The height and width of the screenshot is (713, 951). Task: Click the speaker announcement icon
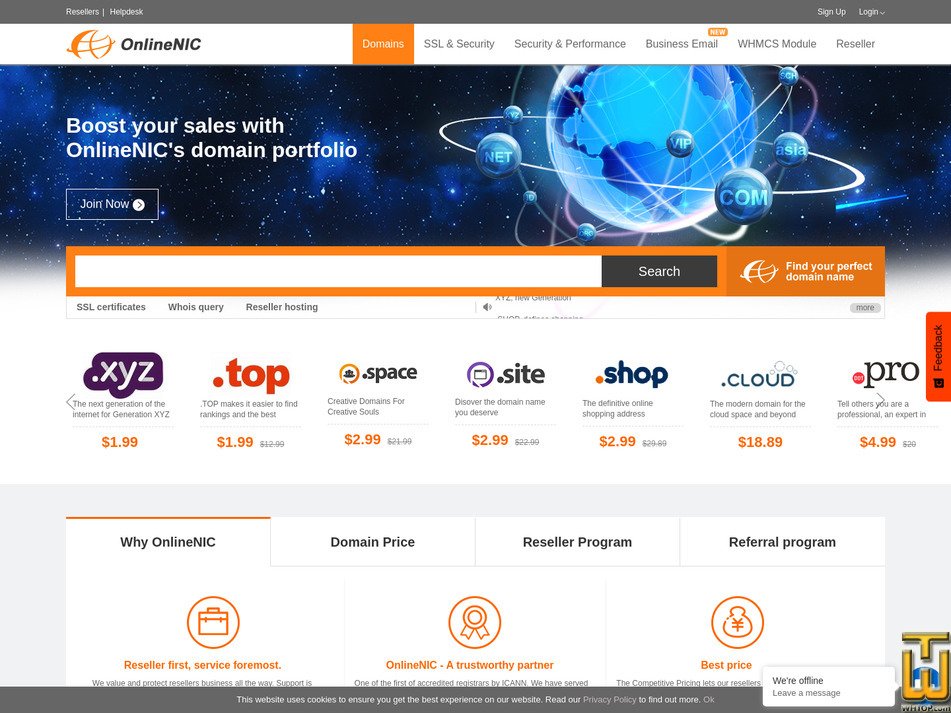[x=487, y=307]
